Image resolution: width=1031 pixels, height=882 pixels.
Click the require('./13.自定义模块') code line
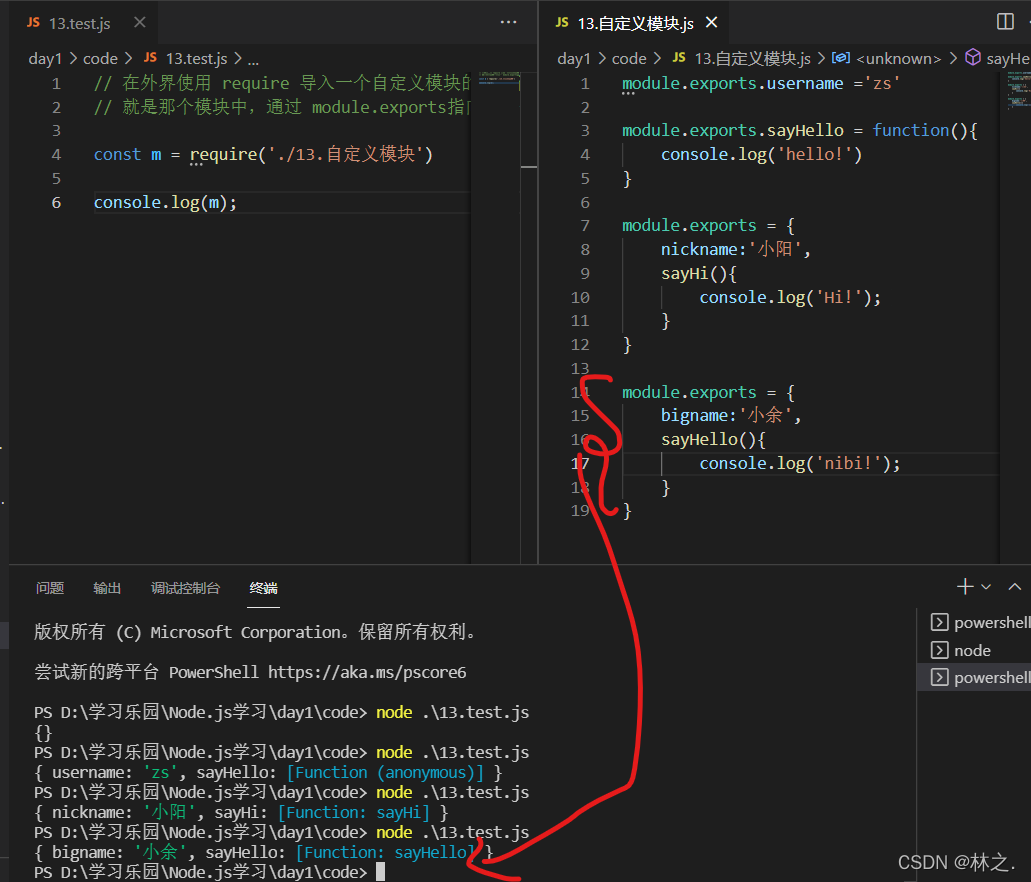(263, 155)
